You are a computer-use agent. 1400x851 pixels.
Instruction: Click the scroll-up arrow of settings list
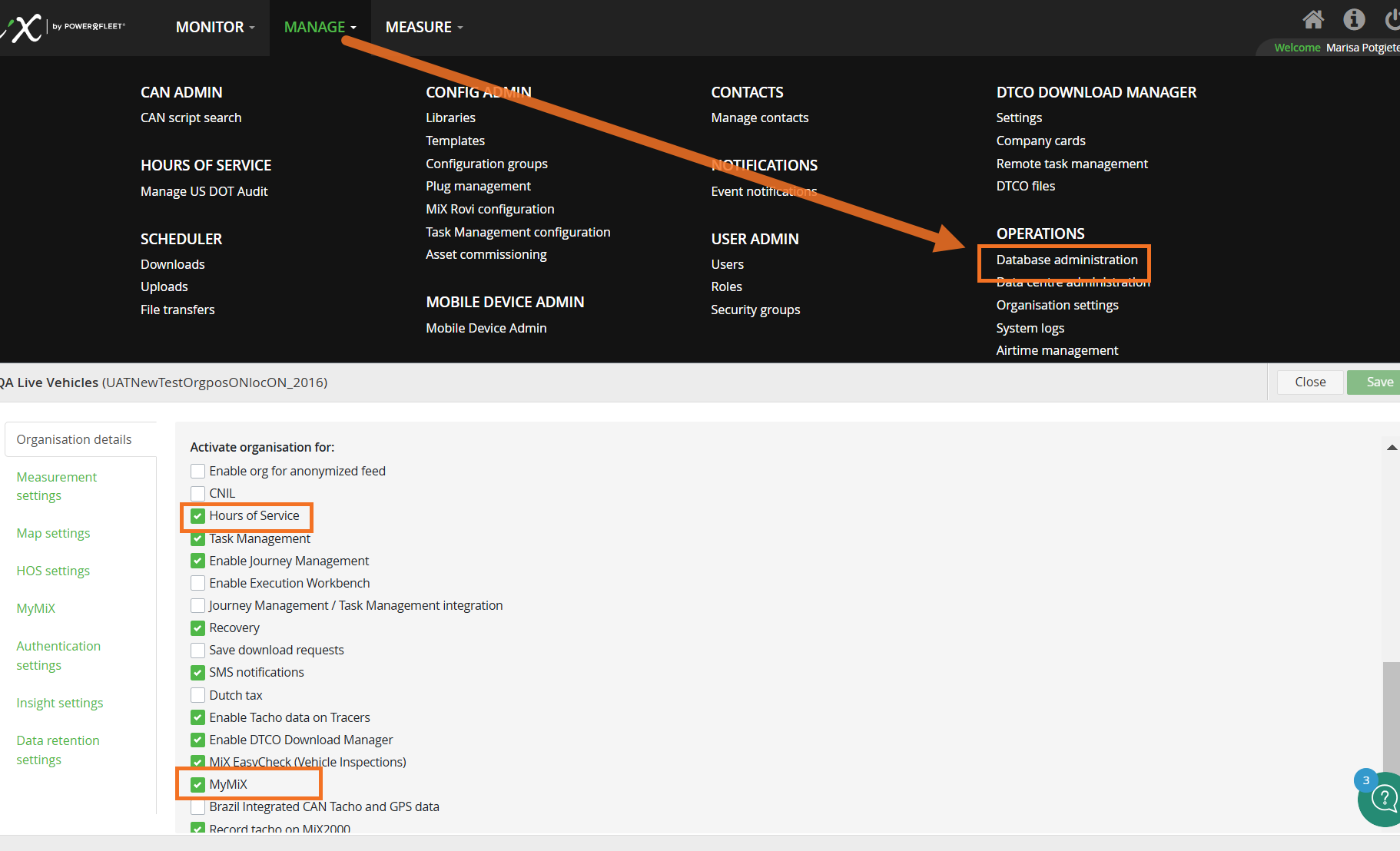pyautogui.click(x=1392, y=448)
